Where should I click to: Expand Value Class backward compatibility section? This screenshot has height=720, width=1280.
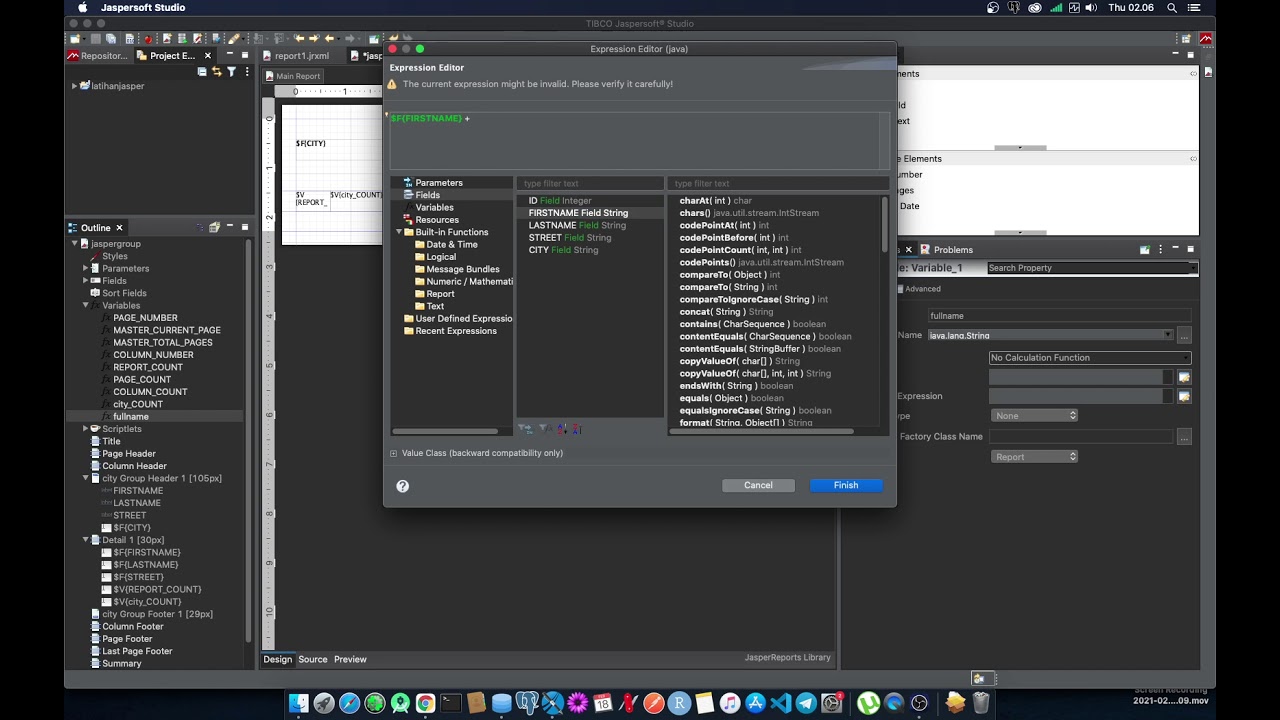pyautogui.click(x=393, y=454)
